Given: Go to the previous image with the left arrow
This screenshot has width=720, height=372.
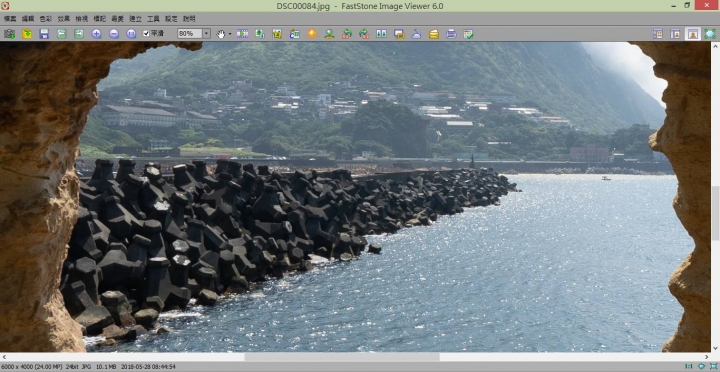Looking at the screenshot, I should pyautogui.click(x=62, y=34).
